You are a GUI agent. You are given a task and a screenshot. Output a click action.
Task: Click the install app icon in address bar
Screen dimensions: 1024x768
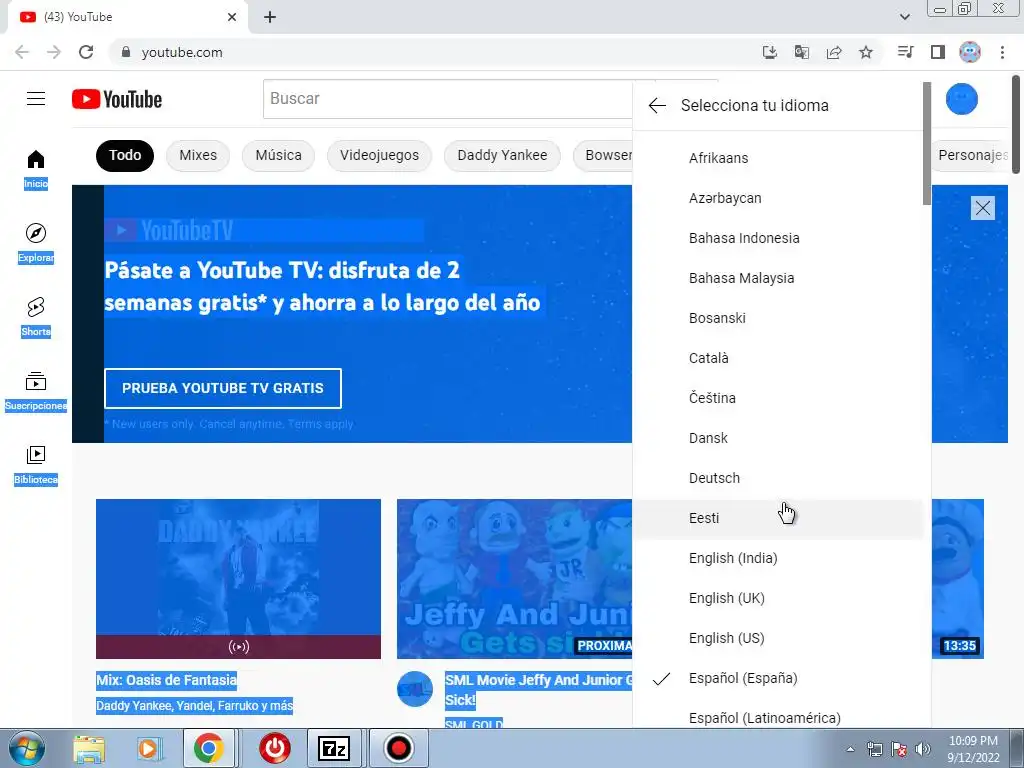click(770, 52)
